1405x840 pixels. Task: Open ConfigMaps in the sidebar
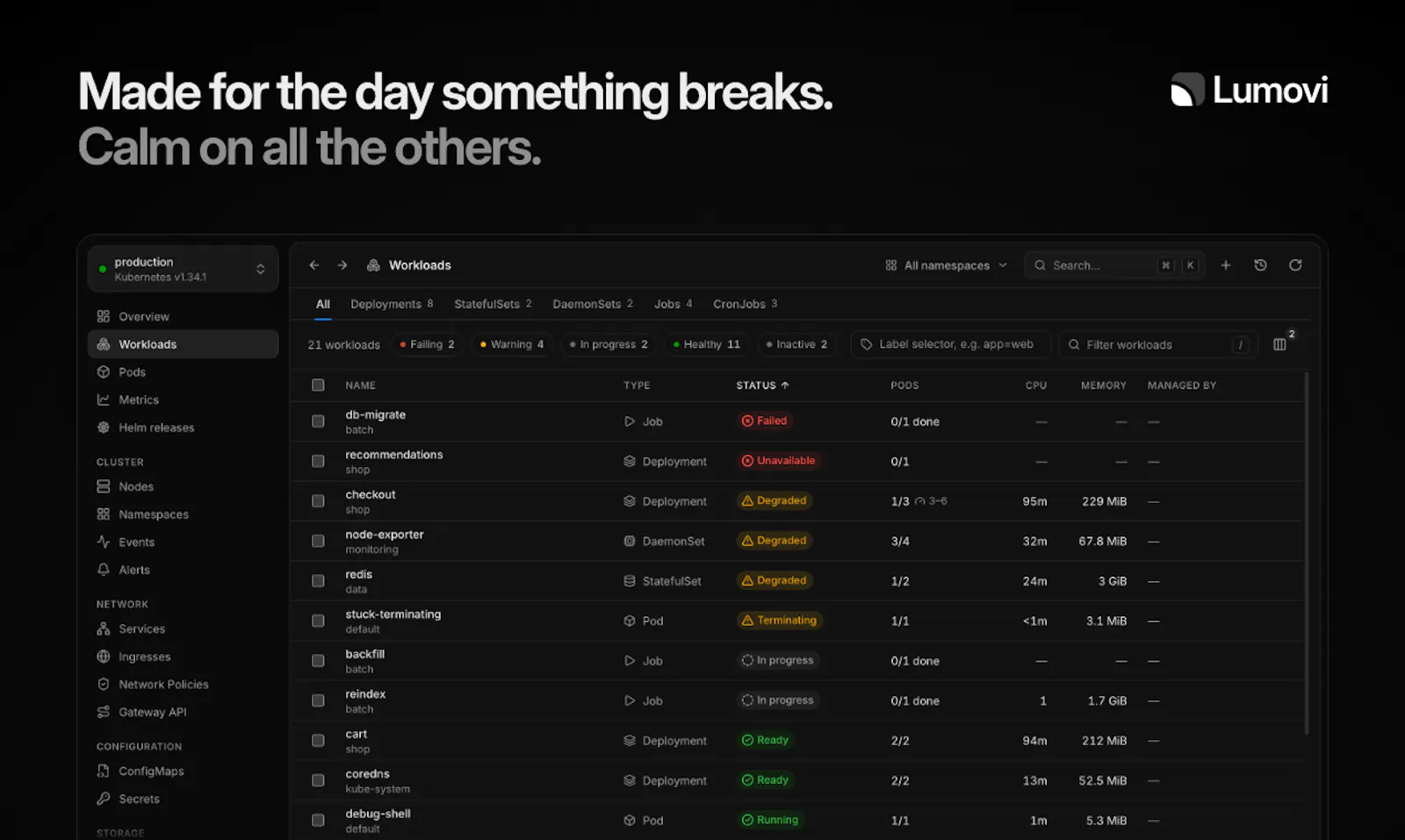point(183,771)
